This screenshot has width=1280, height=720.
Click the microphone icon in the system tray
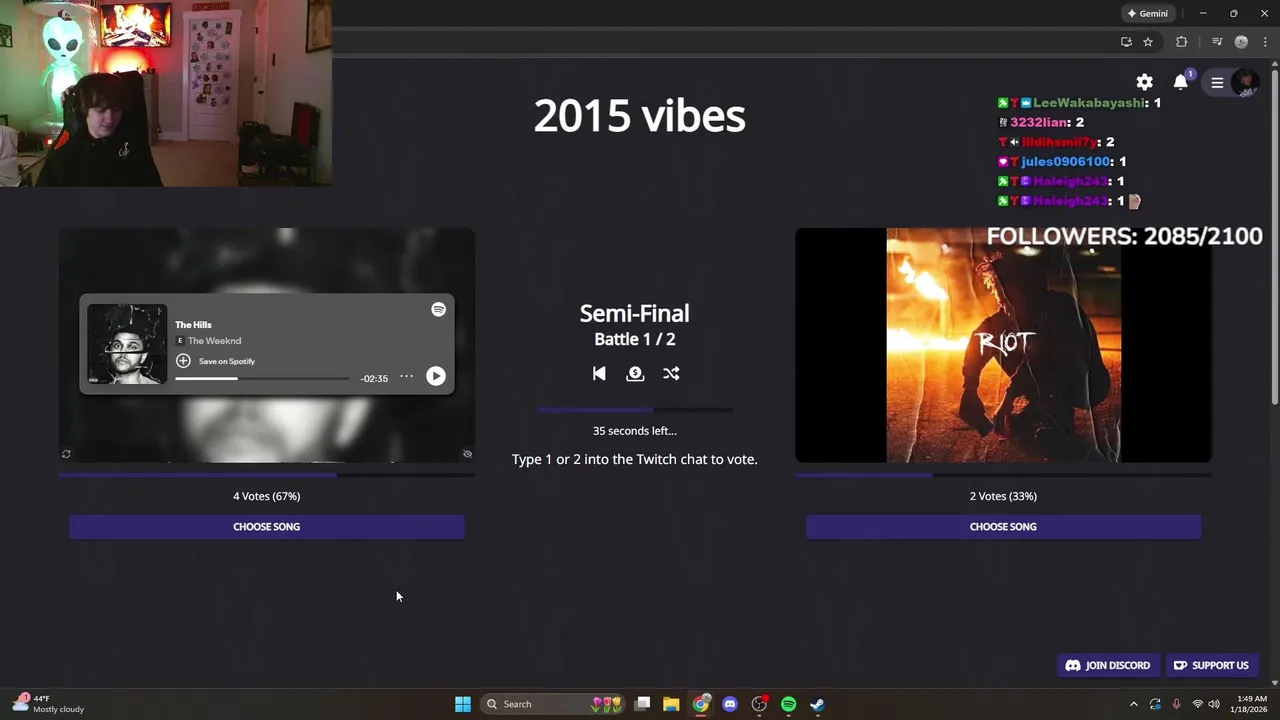tap(1176, 704)
